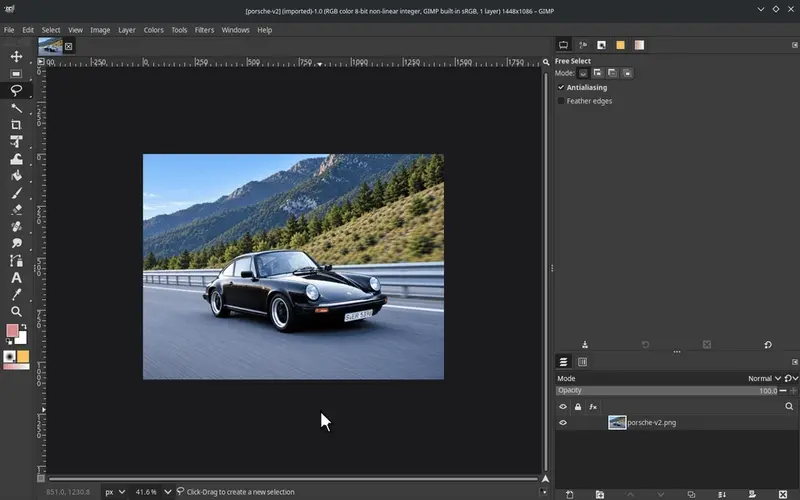This screenshot has height=500, width=800.
Task: Open the Filters menu
Action: [x=204, y=30]
